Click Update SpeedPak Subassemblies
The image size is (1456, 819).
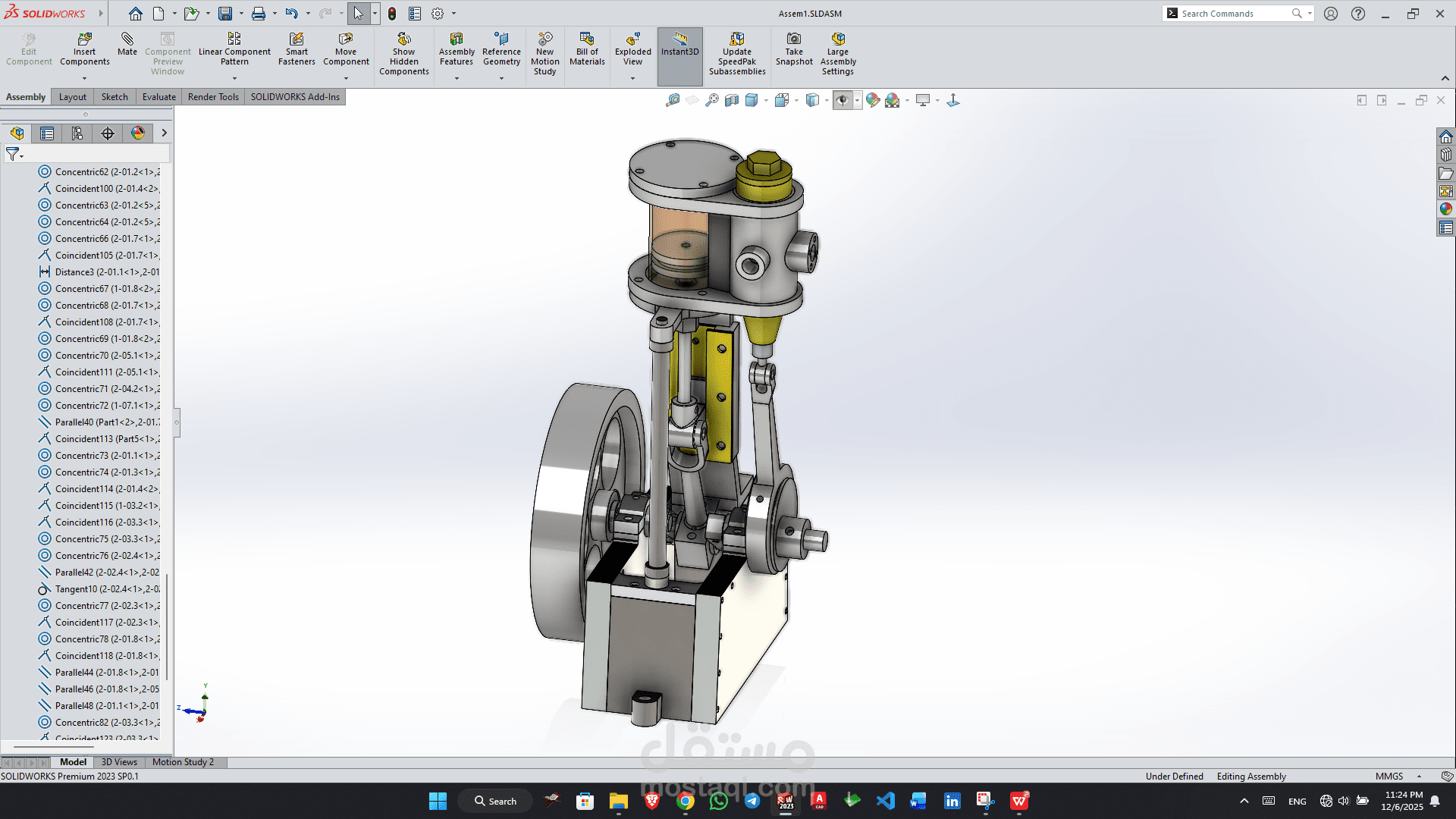pyautogui.click(x=737, y=54)
